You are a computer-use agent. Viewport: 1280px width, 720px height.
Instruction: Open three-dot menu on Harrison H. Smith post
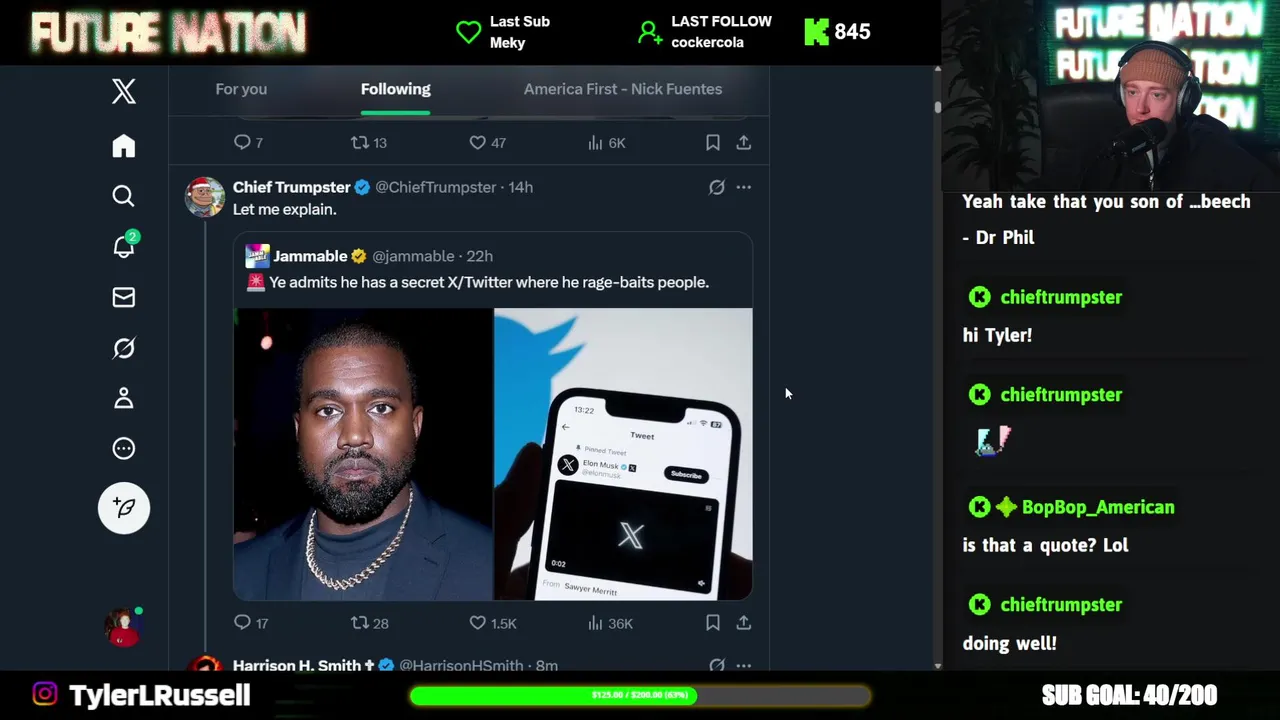pyautogui.click(x=744, y=665)
